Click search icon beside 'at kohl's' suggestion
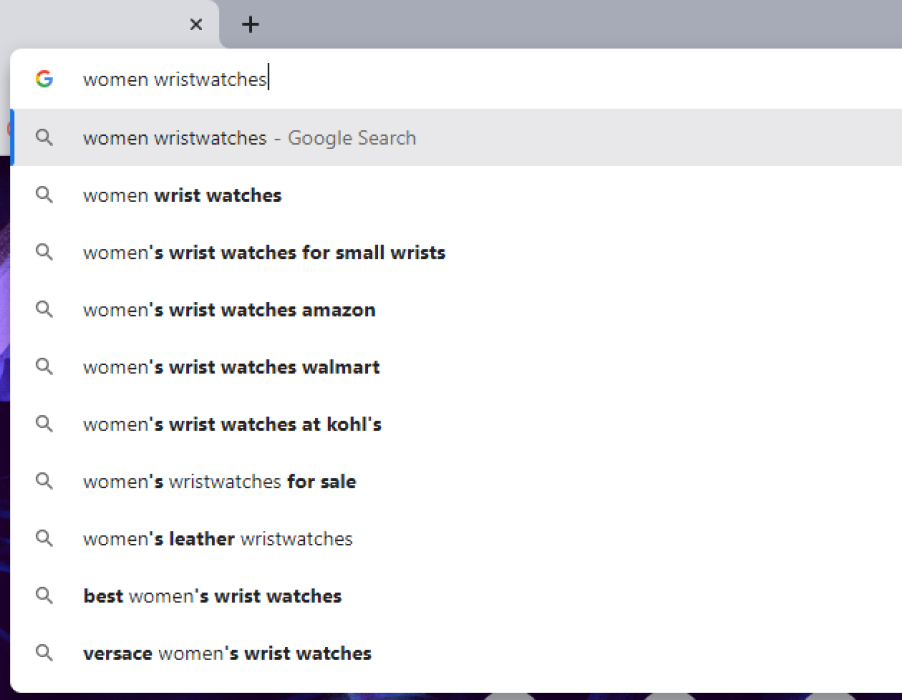This screenshot has width=902, height=700. click(44, 424)
